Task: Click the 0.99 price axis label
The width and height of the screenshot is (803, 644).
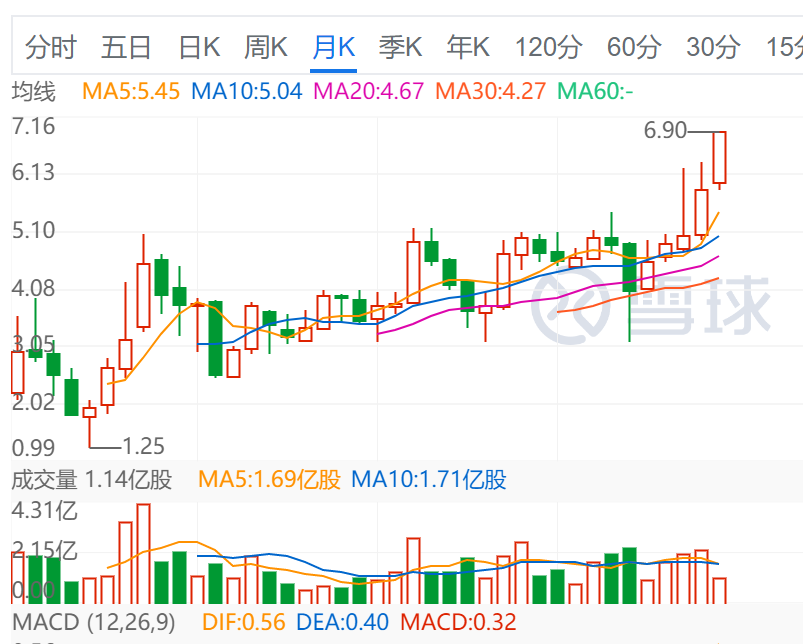Action: (x=33, y=448)
